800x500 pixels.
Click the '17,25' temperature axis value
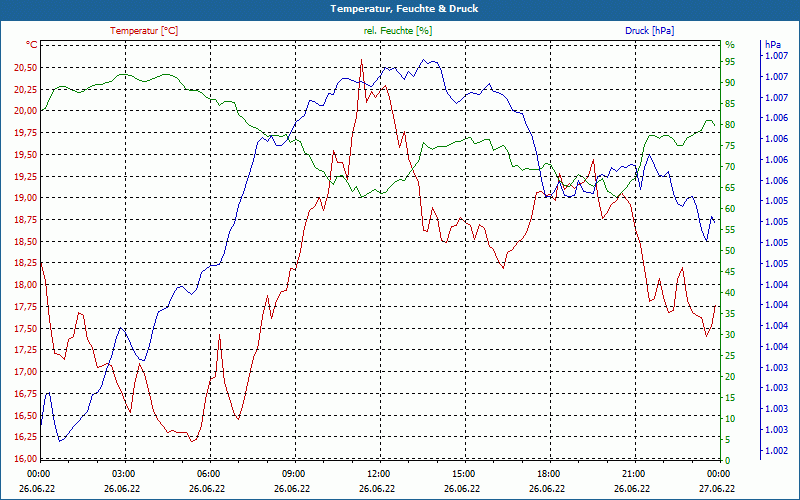click(x=25, y=350)
